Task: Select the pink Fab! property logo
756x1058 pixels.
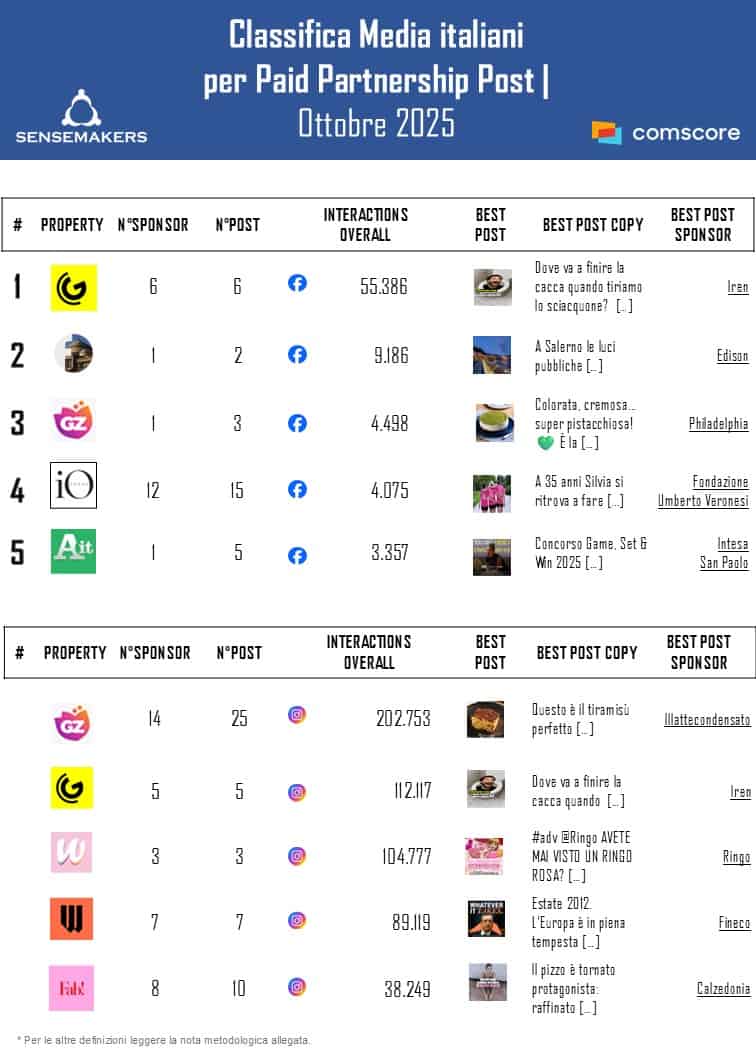Action: tap(72, 988)
